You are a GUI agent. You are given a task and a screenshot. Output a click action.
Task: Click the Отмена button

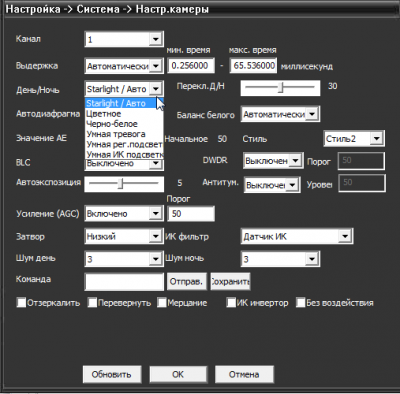244,374
